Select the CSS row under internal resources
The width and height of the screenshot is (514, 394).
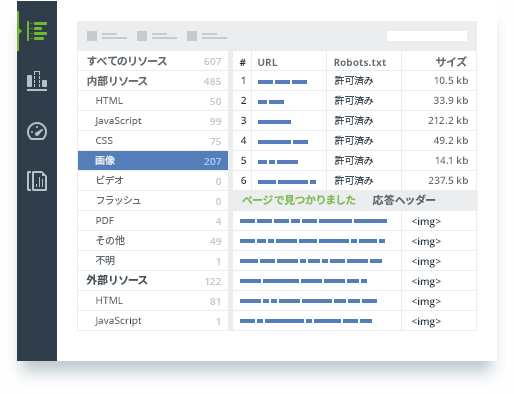[x=153, y=141]
